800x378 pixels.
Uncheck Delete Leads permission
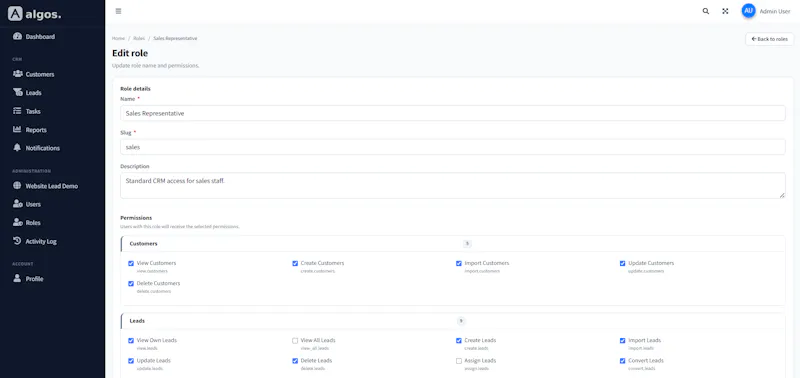click(295, 361)
